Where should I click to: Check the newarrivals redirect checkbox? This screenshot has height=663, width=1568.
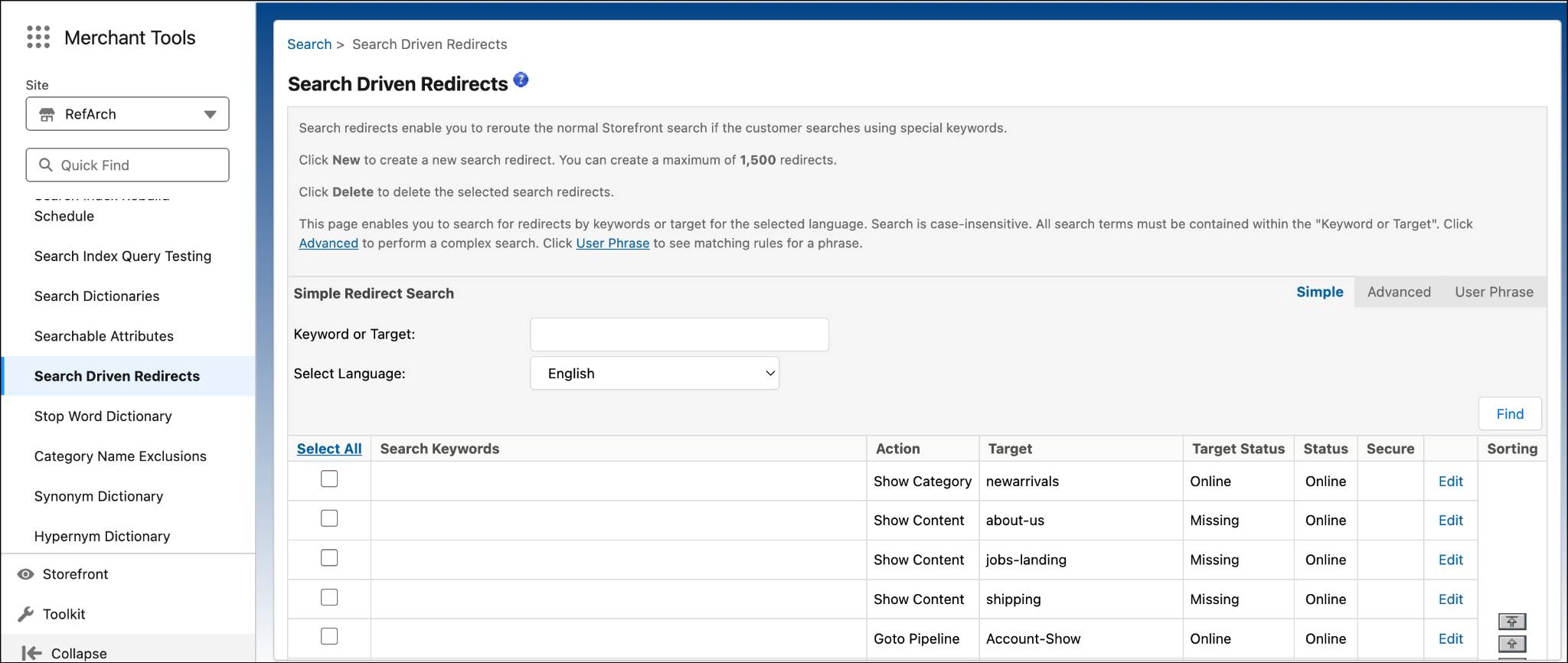(x=329, y=478)
